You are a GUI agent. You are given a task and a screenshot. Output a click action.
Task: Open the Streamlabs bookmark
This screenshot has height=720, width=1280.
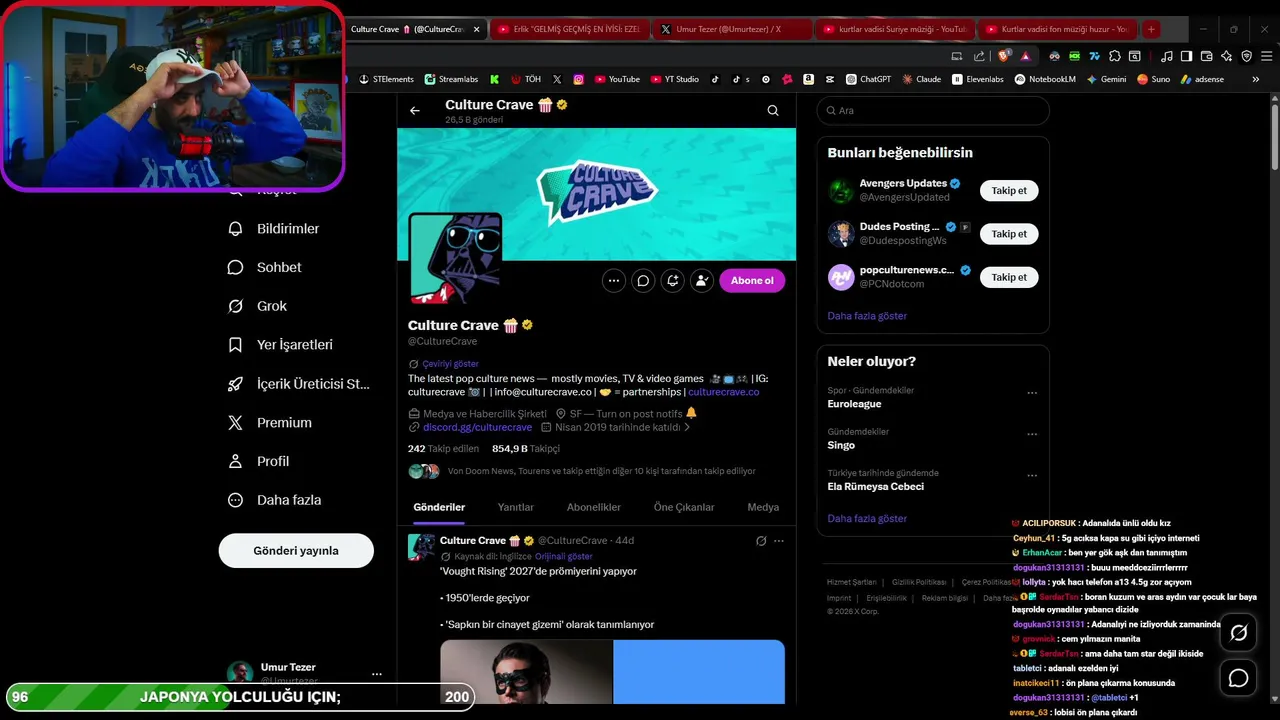click(451, 79)
